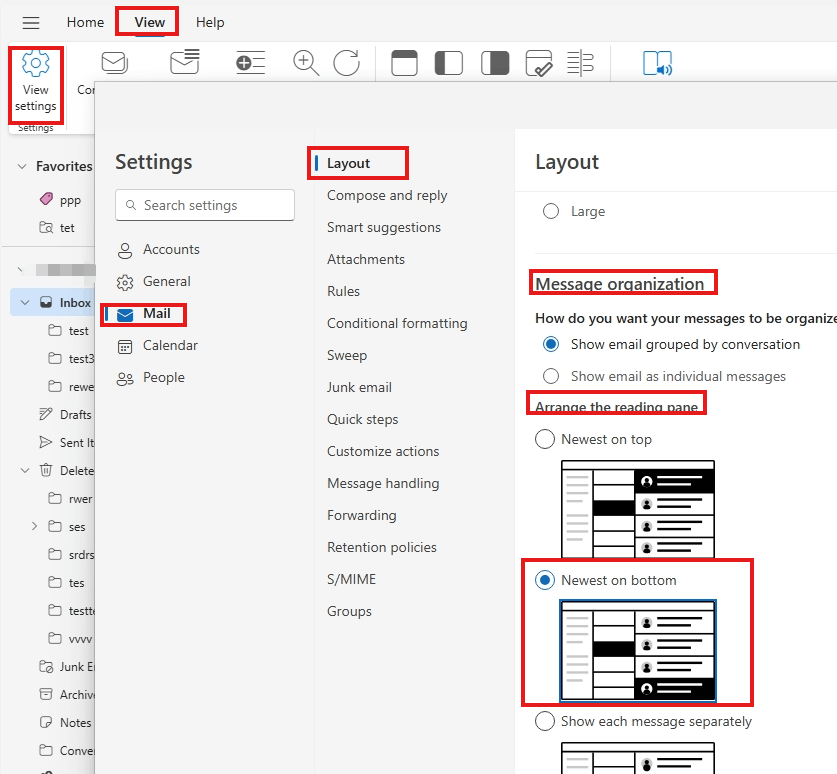Select Show email grouped by conversation
The width and height of the screenshot is (837, 774).
tap(551, 344)
